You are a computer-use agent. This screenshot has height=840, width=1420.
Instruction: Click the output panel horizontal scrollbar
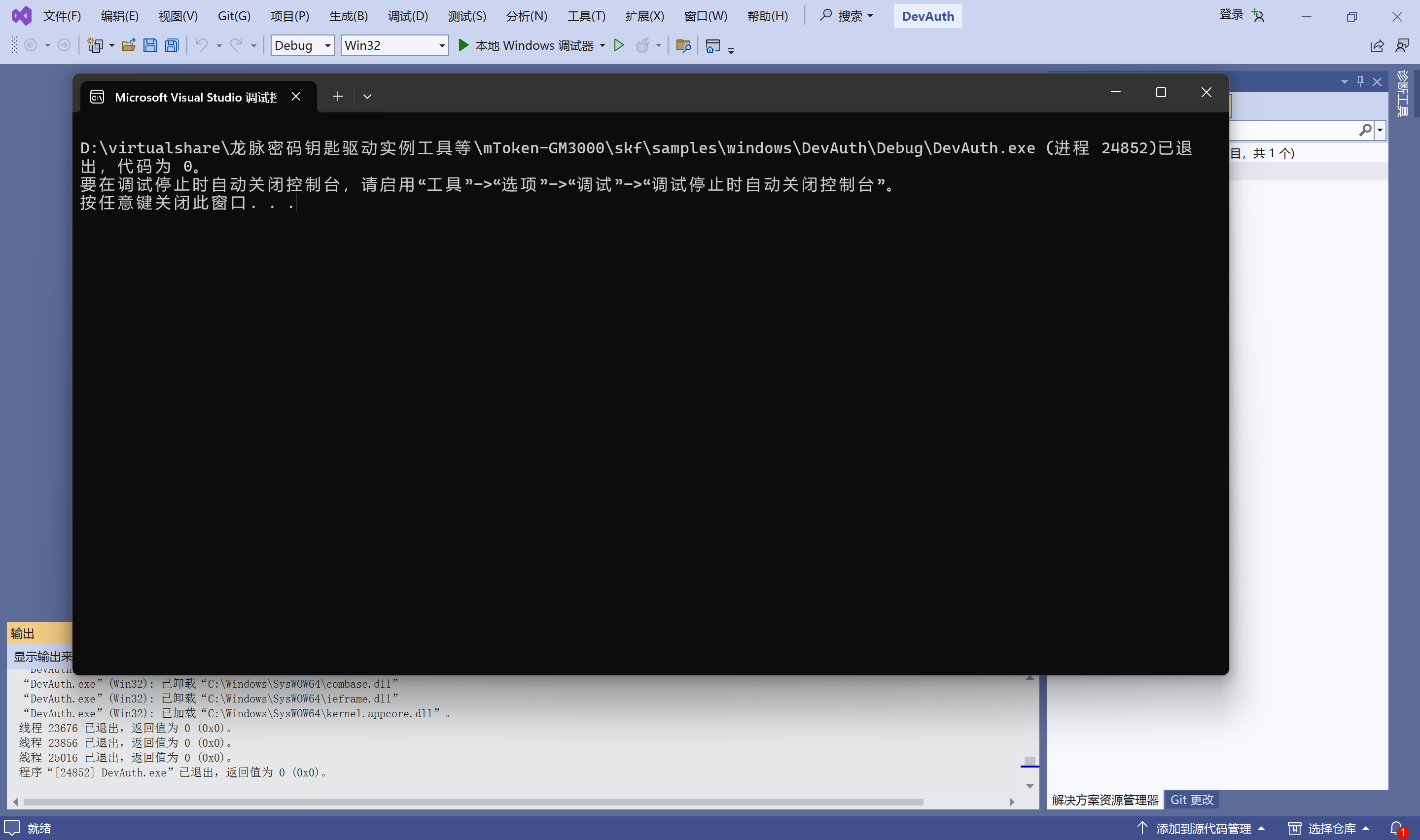pyautogui.click(x=473, y=802)
